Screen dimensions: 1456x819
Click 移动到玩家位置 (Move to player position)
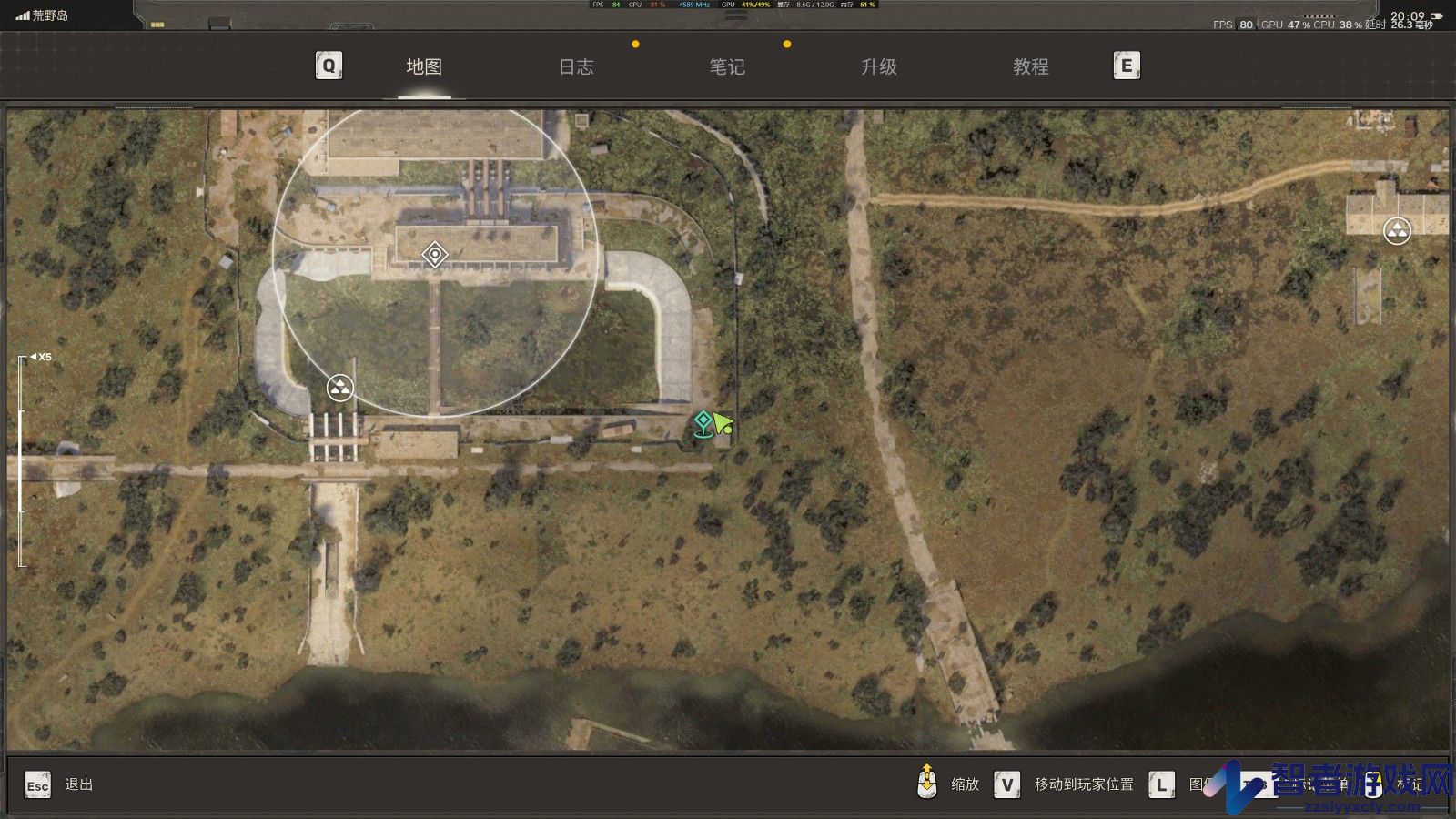point(1084,784)
